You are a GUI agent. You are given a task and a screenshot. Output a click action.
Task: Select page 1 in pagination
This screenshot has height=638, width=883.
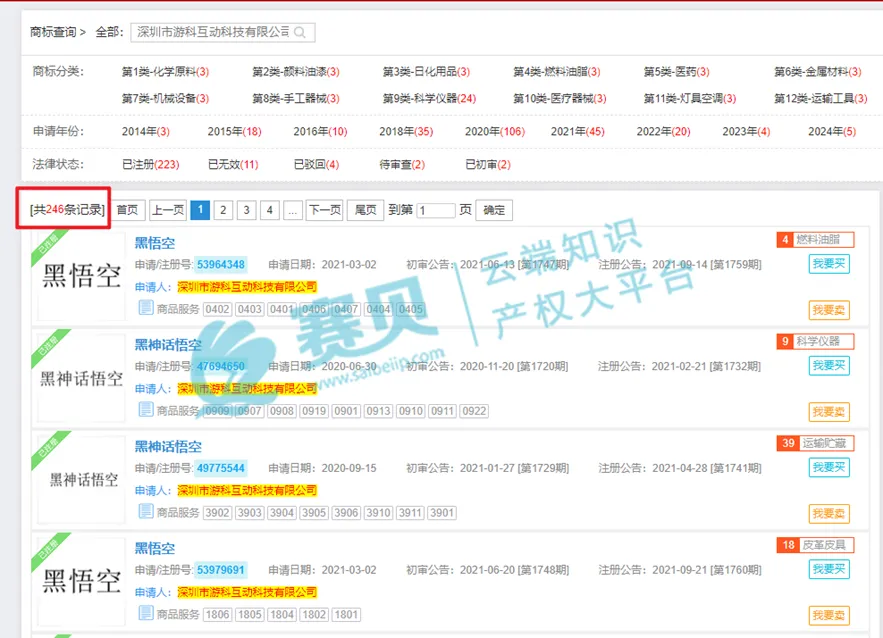pos(200,210)
